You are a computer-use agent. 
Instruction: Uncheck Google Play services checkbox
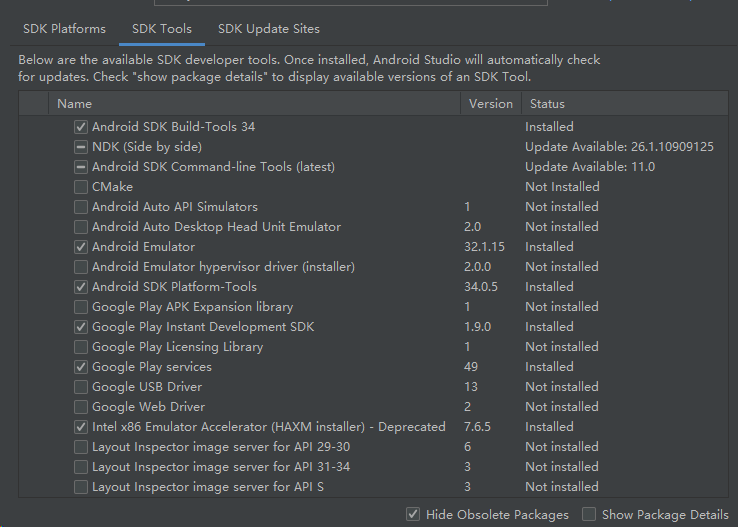(81, 367)
